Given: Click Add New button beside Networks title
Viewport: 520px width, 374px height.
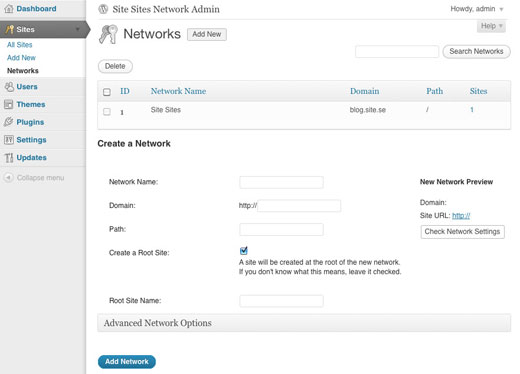Looking at the screenshot, I should click(x=207, y=34).
